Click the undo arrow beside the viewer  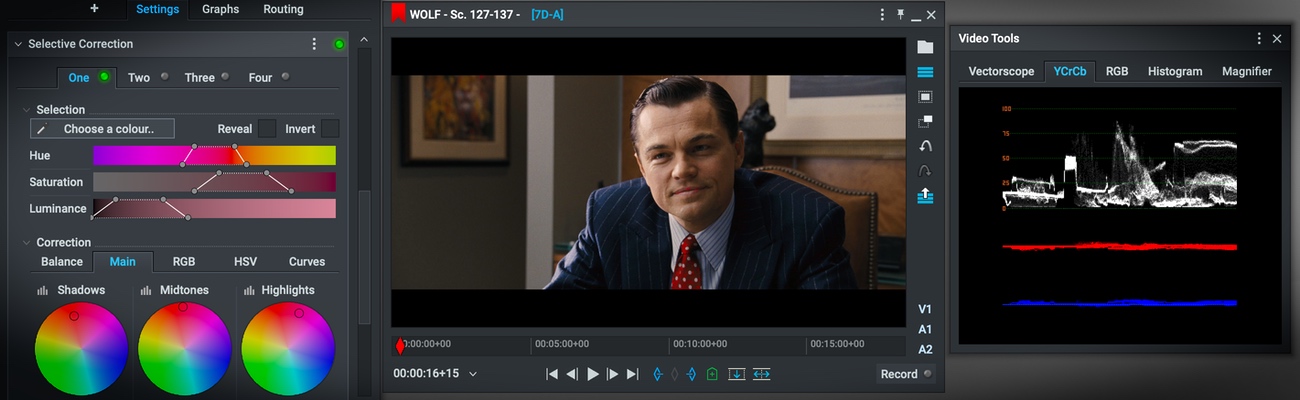(x=925, y=146)
